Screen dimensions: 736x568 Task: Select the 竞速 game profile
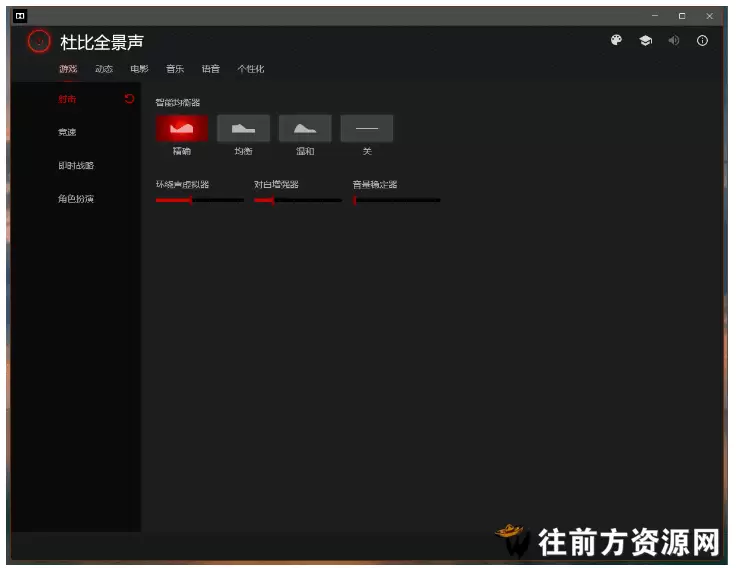[67, 132]
